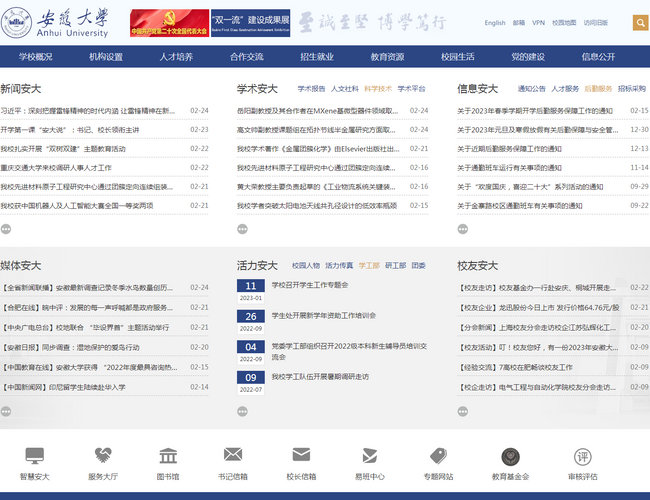Click the search magnifier icon
The image size is (650, 500).
pos(640,22)
